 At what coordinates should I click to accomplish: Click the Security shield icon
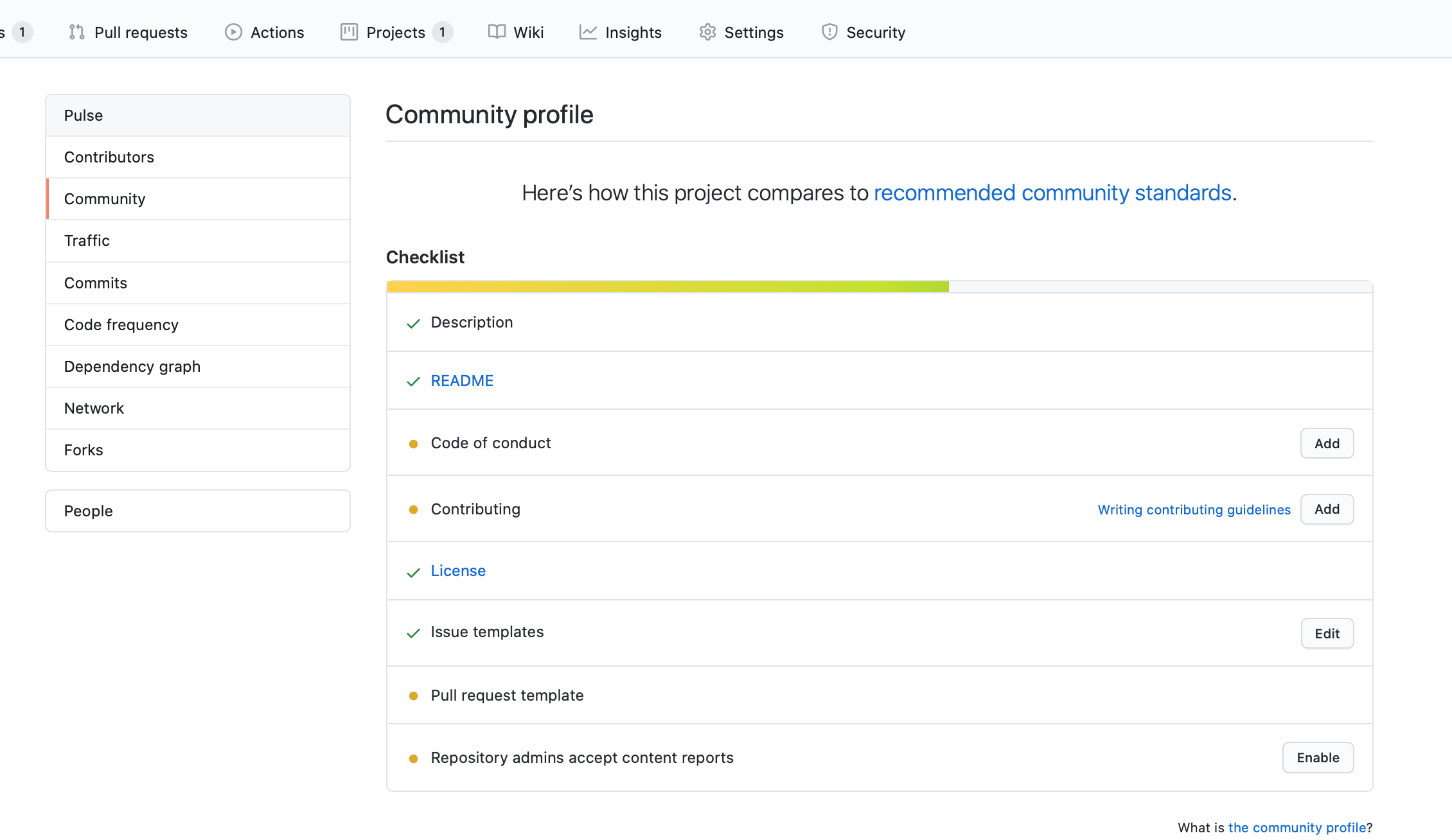click(x=829, y=32)
